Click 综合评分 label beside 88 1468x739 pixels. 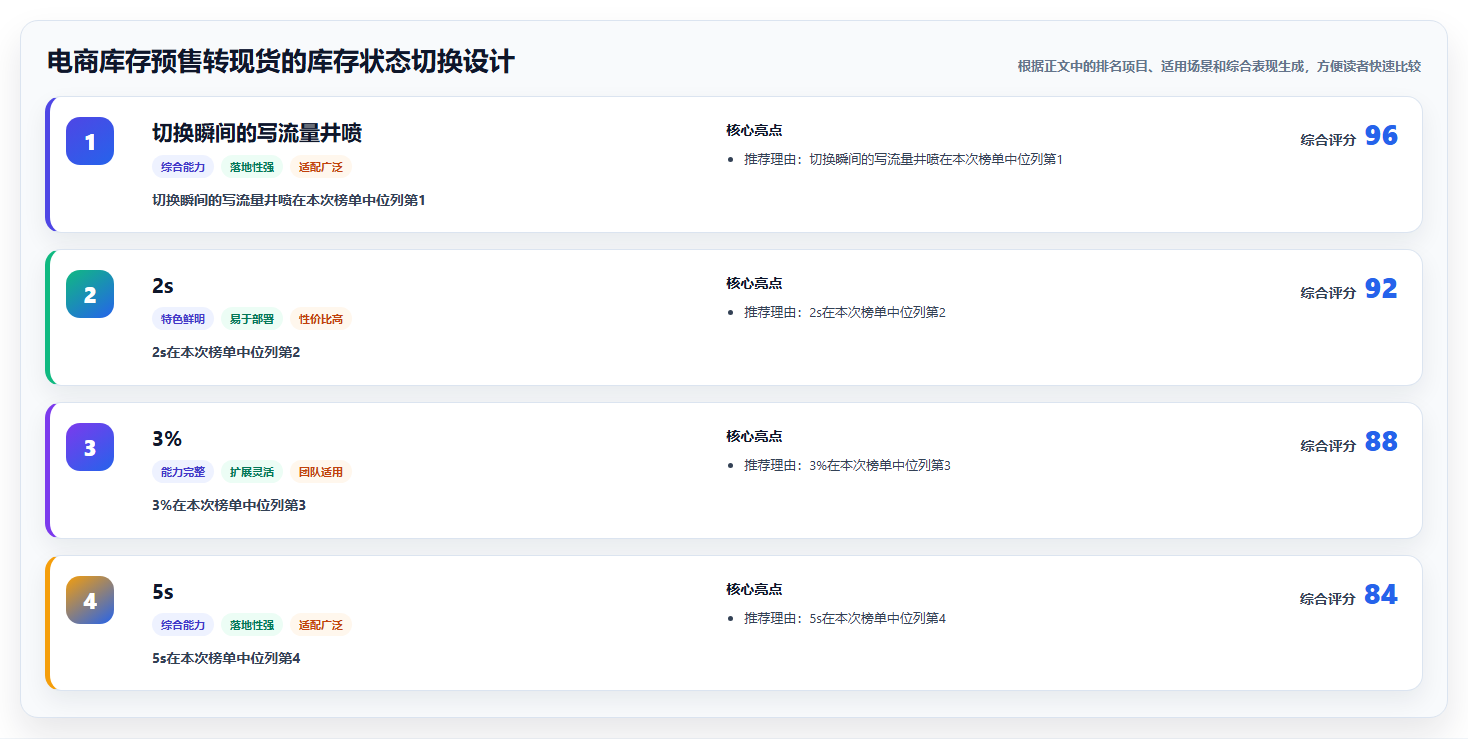point(1328,446)
